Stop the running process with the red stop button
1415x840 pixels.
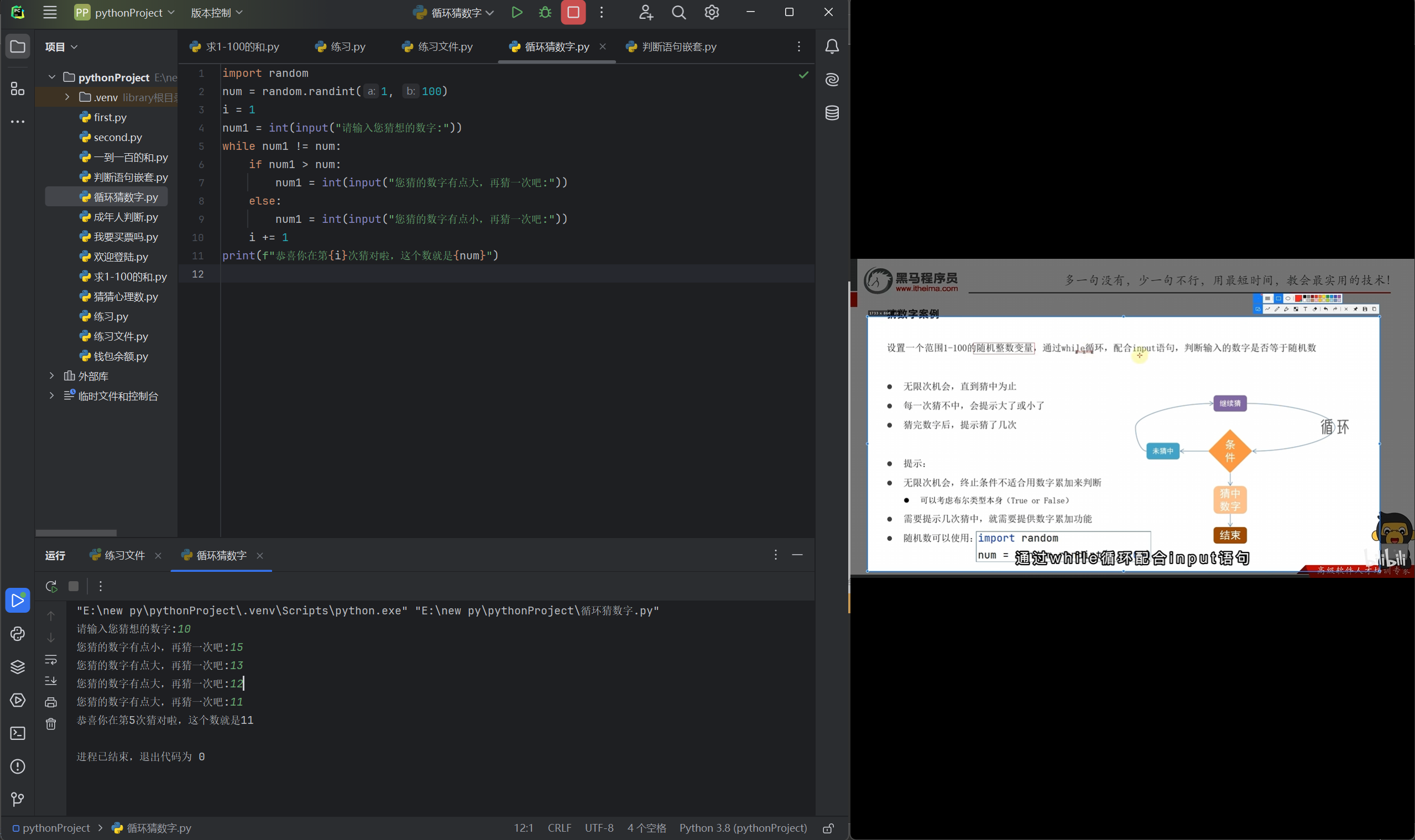coord(573,13)
